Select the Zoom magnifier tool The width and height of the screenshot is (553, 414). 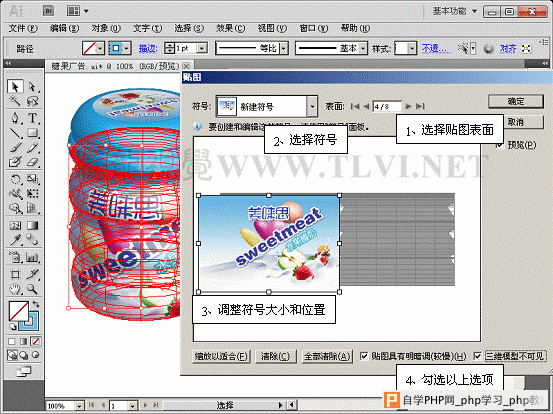[x=32, y=290]
